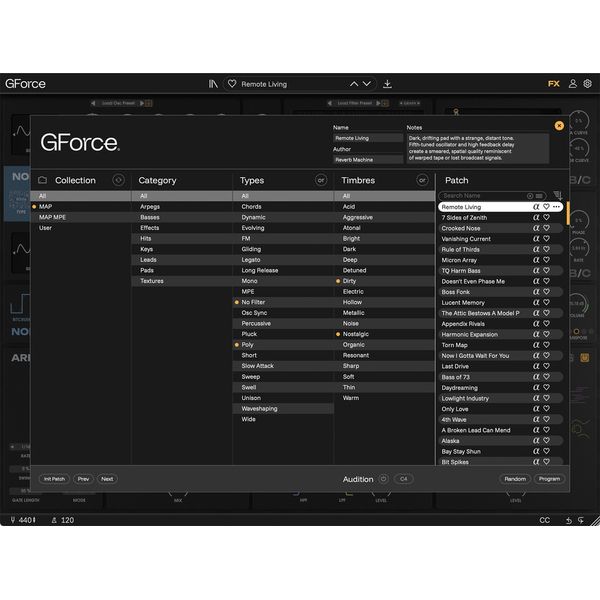Image resolution: width=600 pixels, height=600 pixels.
Task: Open the Audition note C4 selector
Action: click(404, 479)
